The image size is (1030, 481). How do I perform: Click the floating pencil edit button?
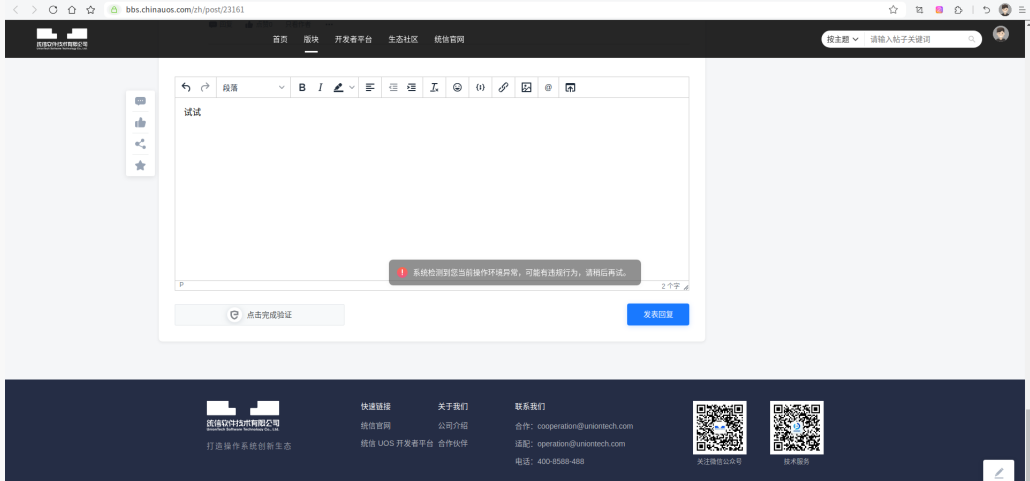point(998,472)
